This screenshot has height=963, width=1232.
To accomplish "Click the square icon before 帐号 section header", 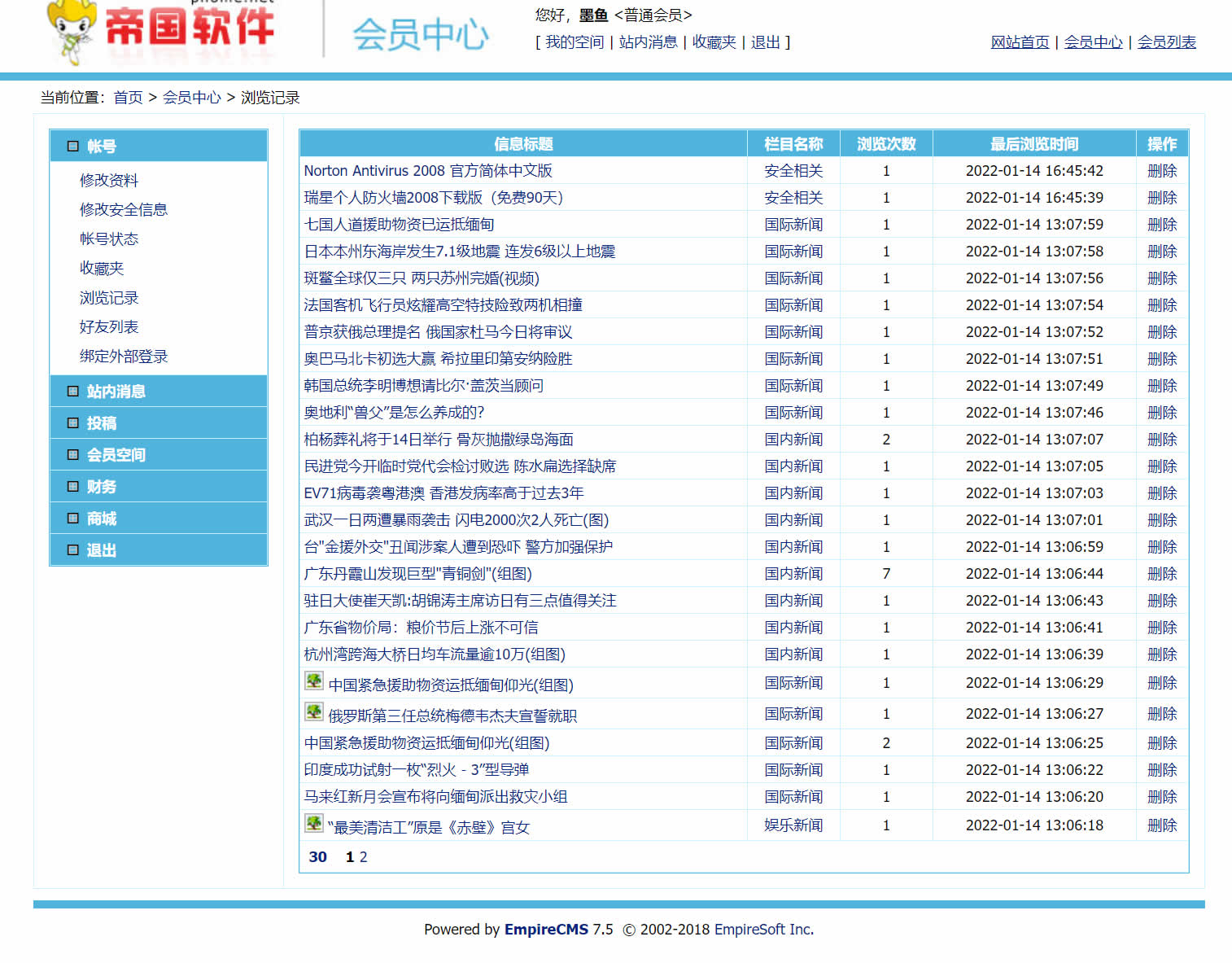I will pos(72,145).
